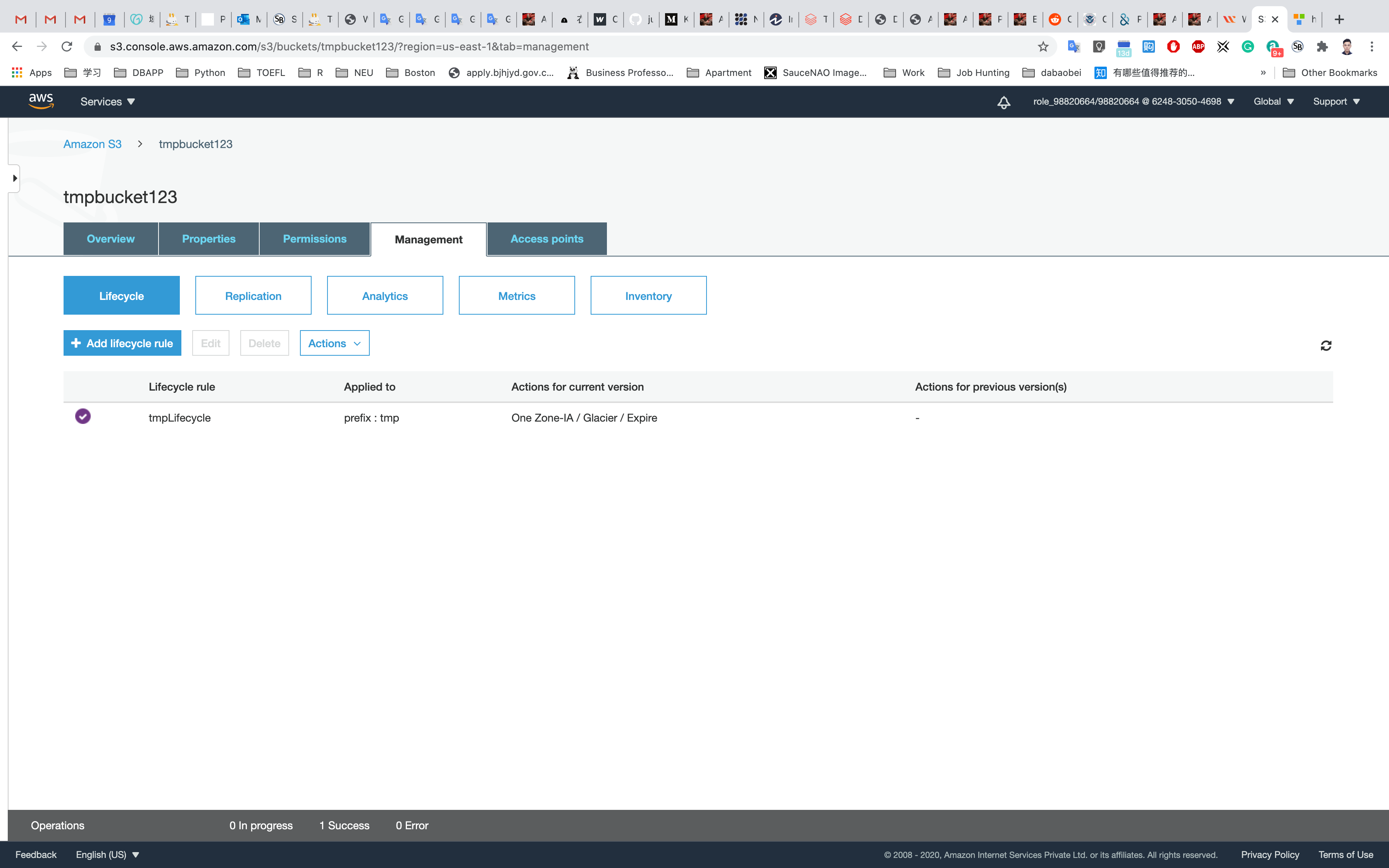Click the browser address bar URL
The image size is (1389, 868).
(x=349, y=46)
